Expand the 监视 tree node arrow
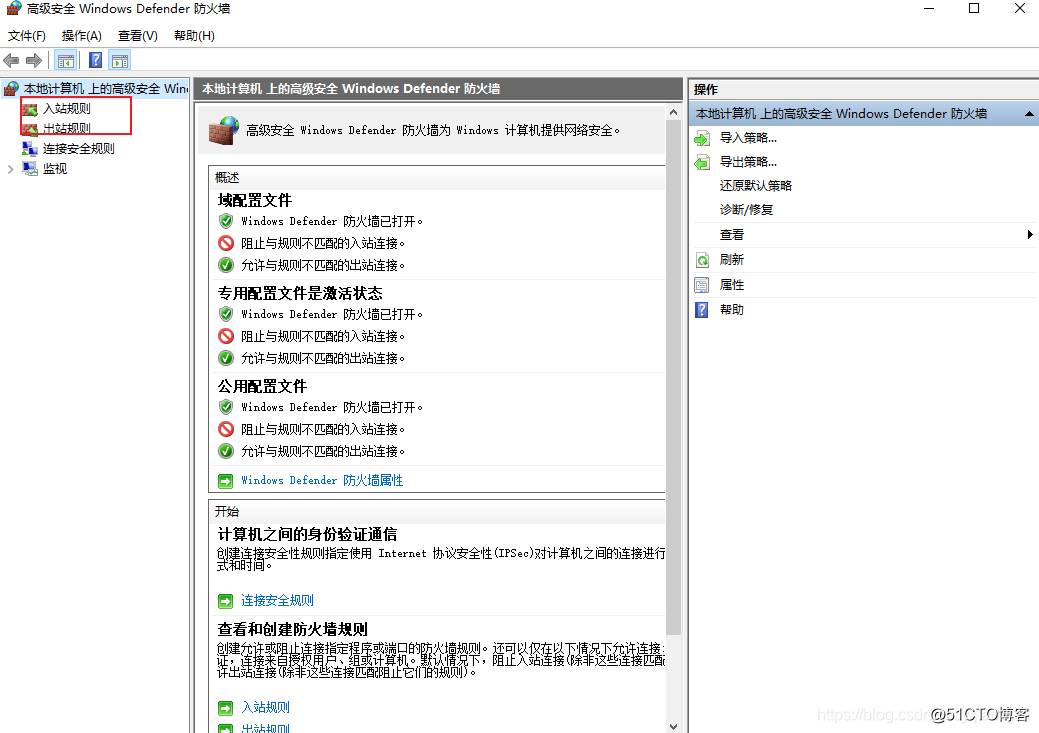 [x=11, y=169]
